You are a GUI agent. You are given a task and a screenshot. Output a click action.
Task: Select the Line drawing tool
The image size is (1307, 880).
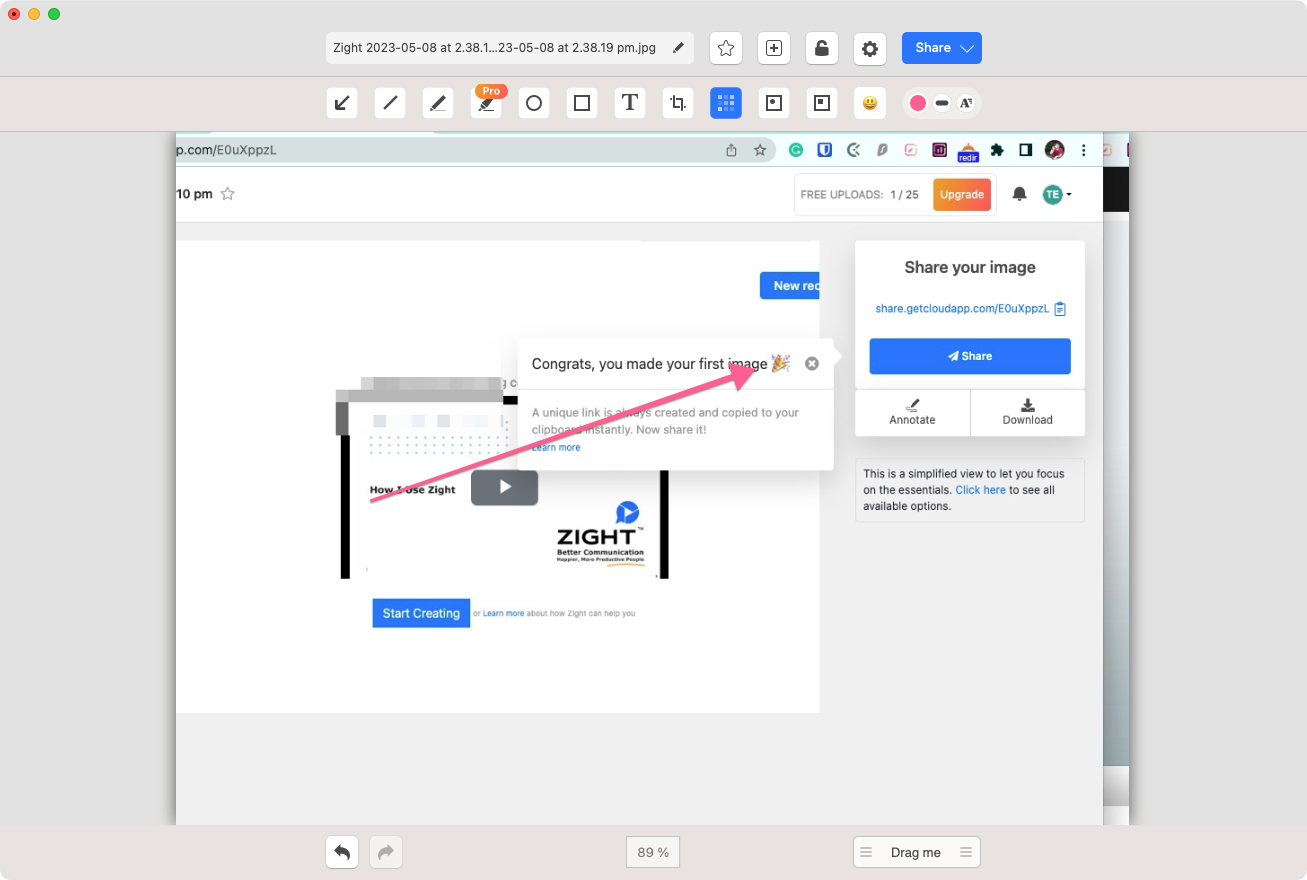click(x=390, y=102)
